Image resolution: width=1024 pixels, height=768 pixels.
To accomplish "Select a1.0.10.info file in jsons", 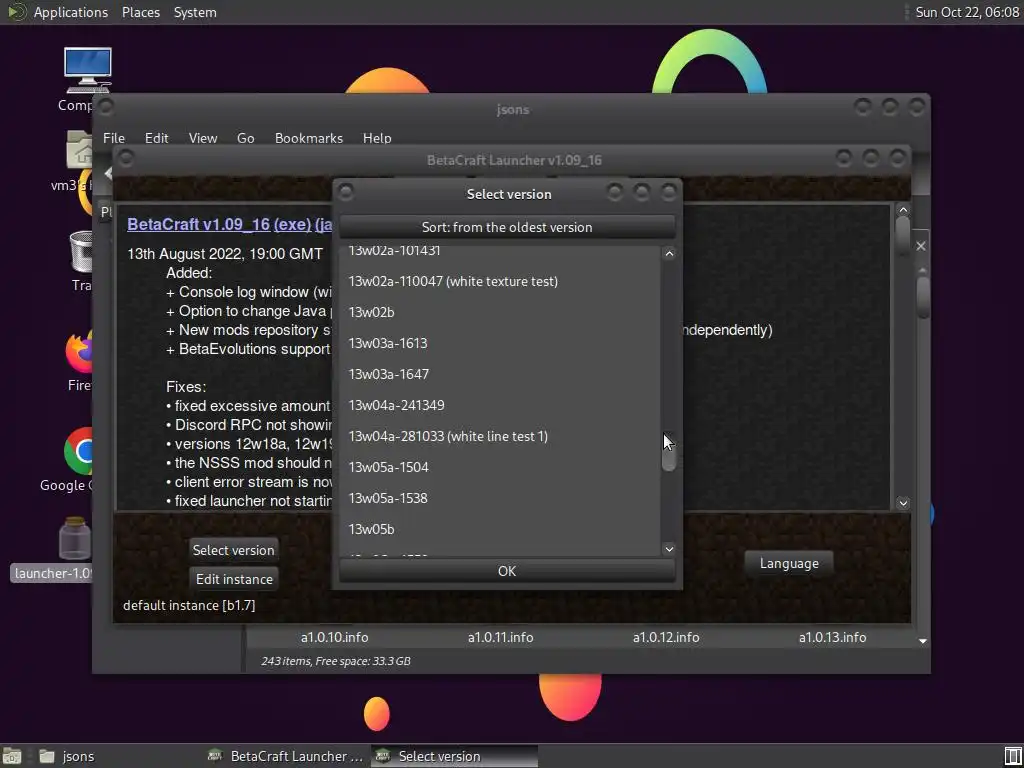I will [x=334, y=637].
